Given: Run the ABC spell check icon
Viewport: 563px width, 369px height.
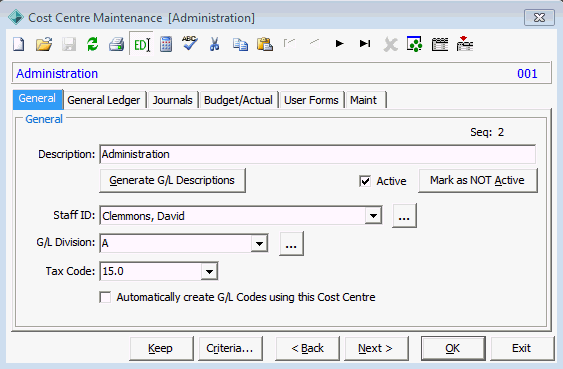Looking at the screenshot, I should point(190,44).
